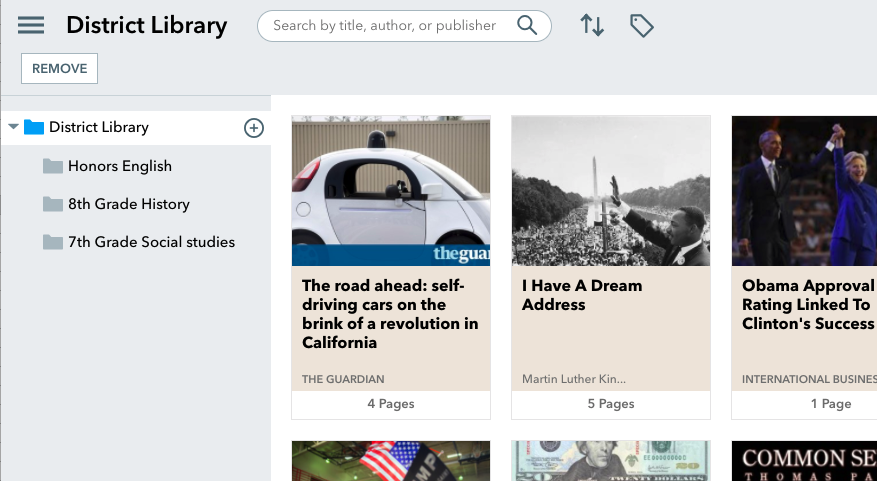Open the hamburger menu
877x481 pixels.
pos(31,25)
